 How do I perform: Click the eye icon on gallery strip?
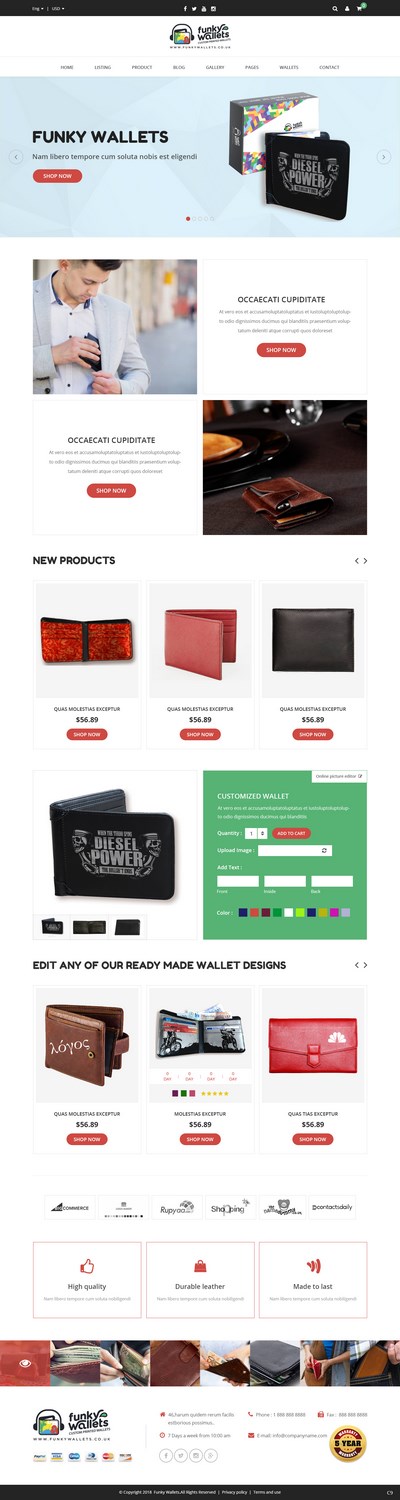point(25,1363)
